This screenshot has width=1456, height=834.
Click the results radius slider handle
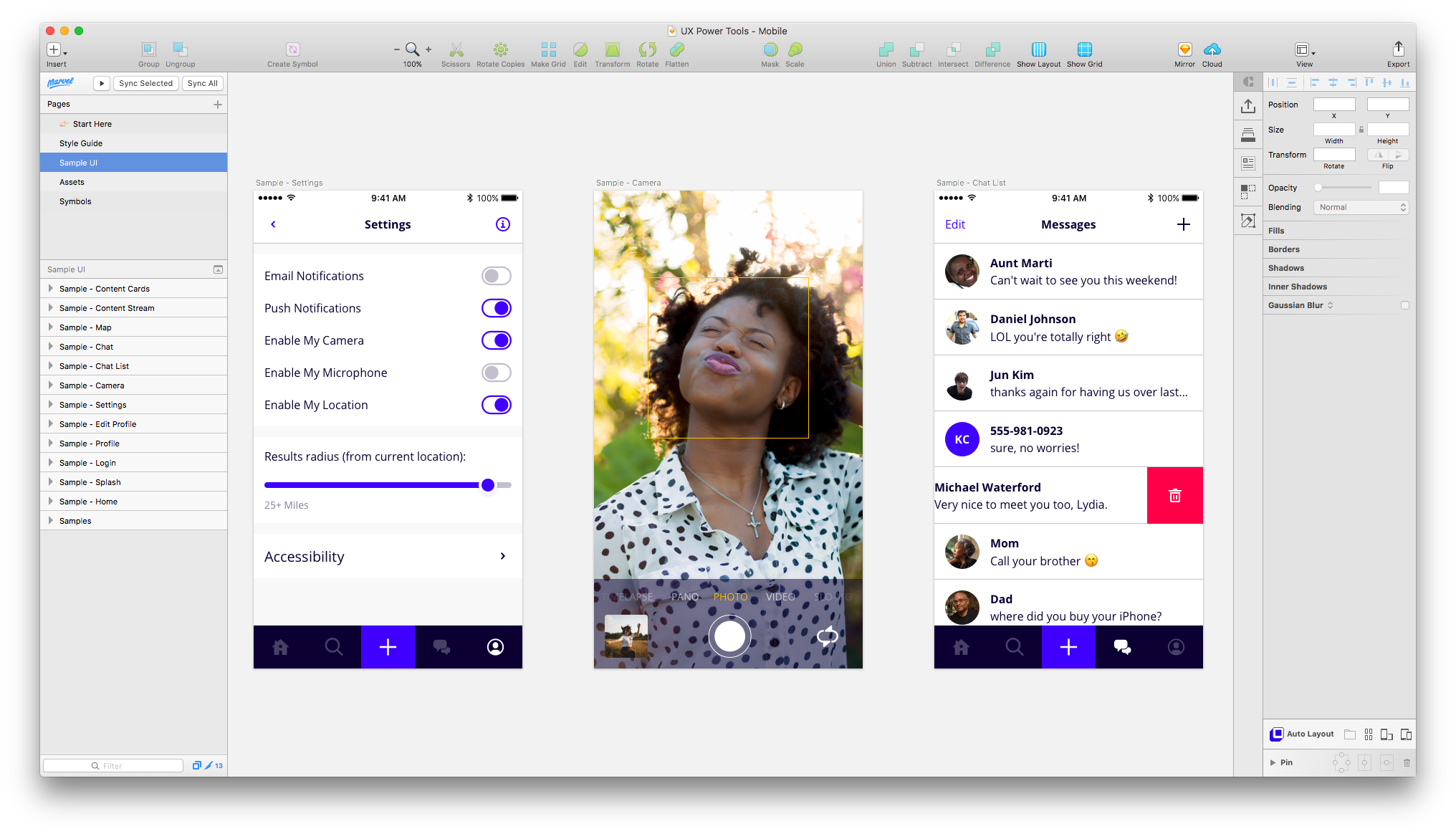[x=488, y=485]
